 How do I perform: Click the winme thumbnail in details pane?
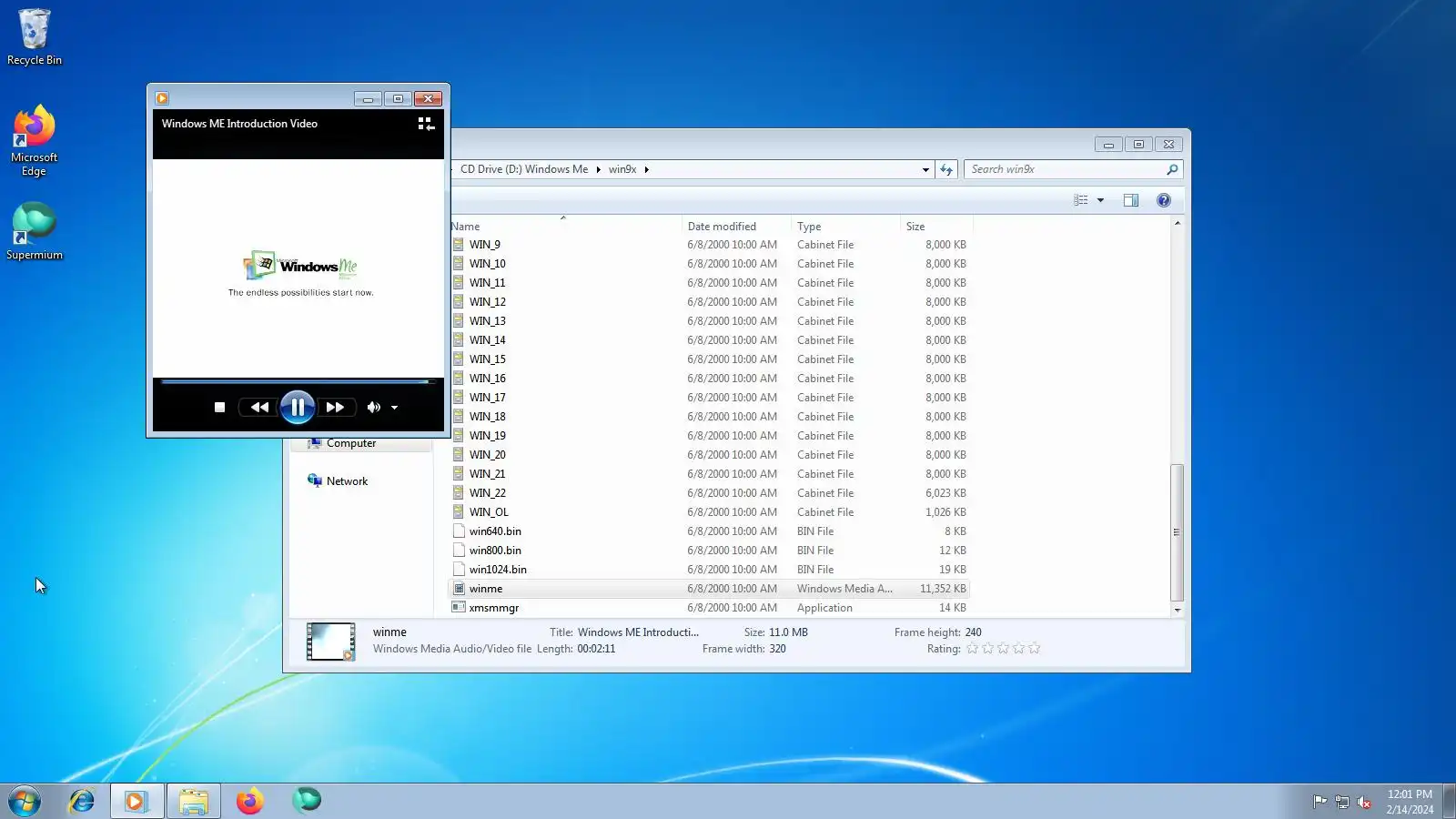(x=330, y=642)
